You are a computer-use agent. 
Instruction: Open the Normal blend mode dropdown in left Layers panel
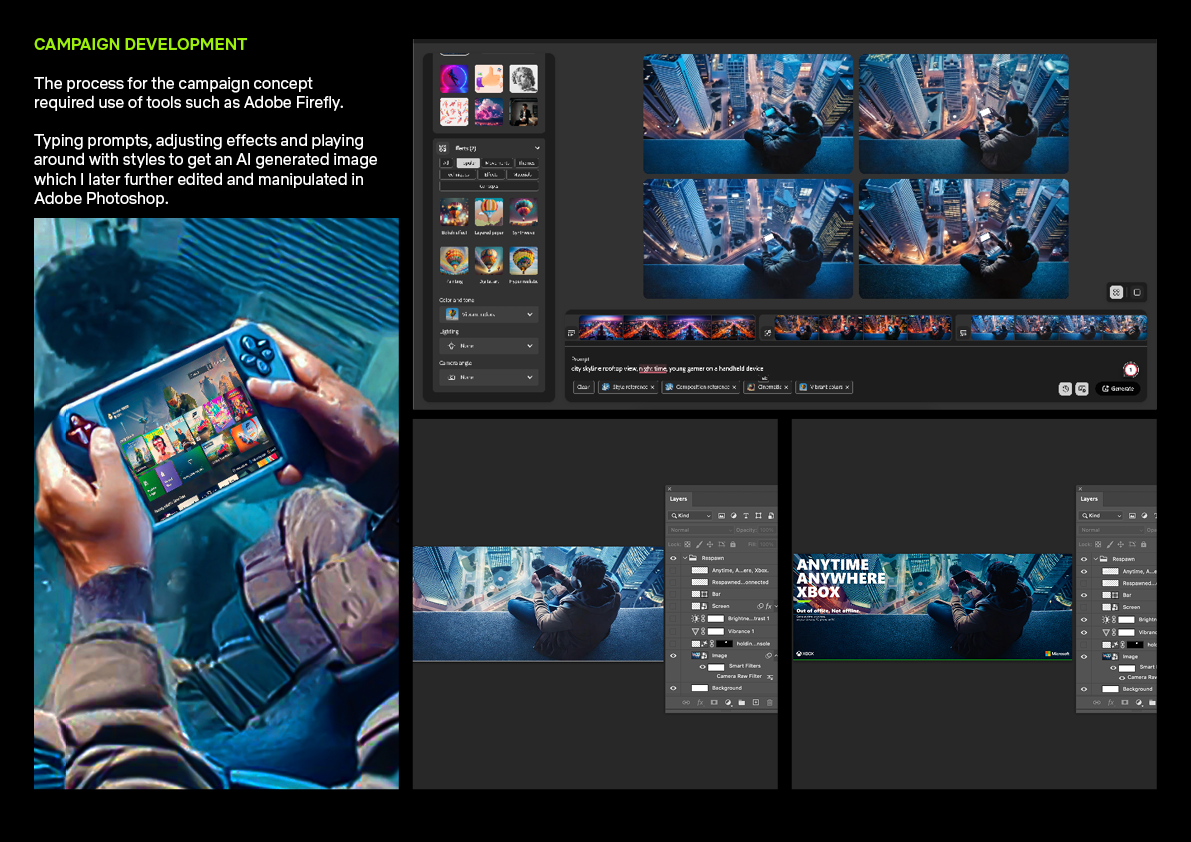coord(700,530)
